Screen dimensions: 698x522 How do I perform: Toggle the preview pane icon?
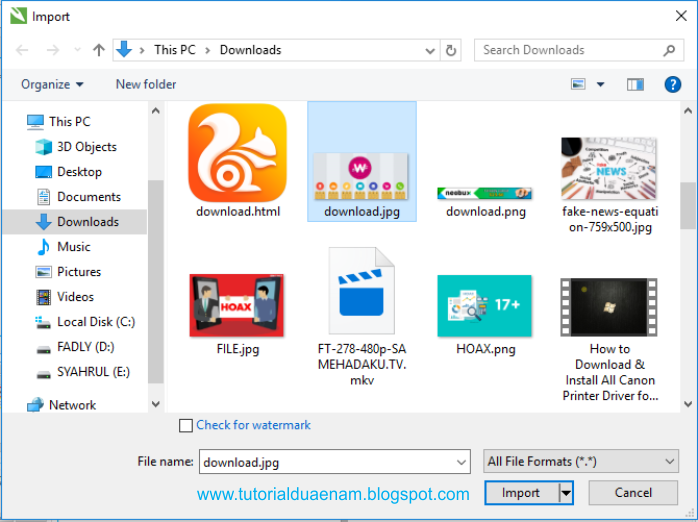635,84
